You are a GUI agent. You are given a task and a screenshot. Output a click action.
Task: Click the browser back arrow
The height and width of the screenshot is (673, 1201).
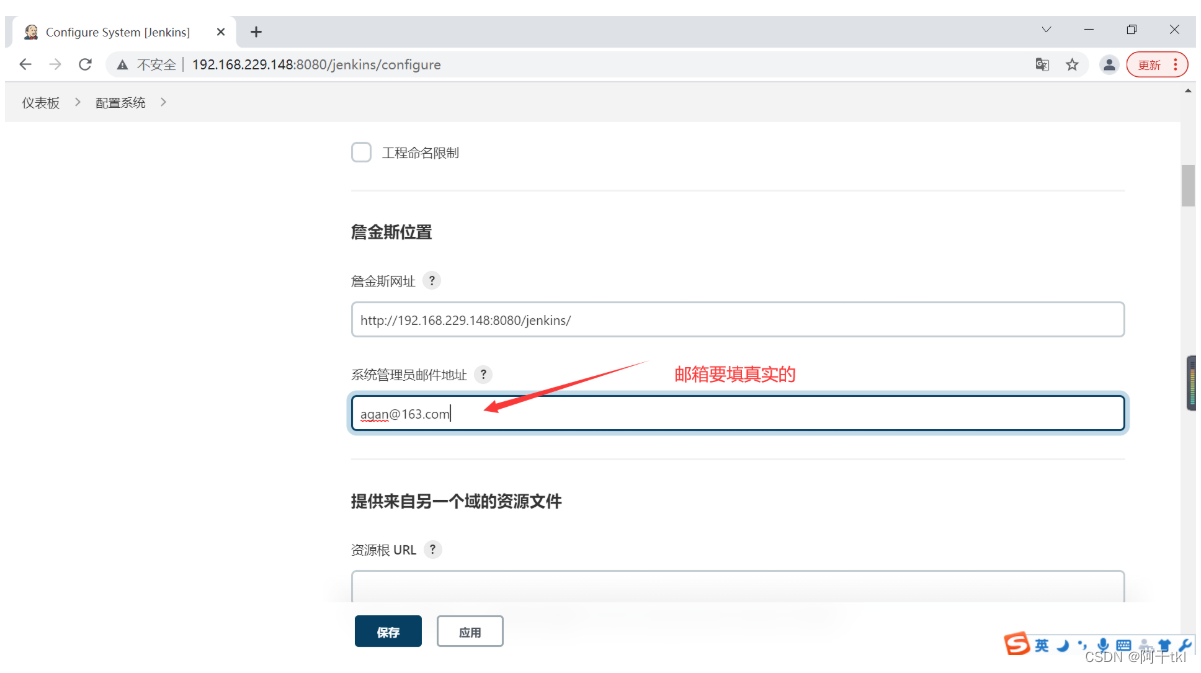25,64
